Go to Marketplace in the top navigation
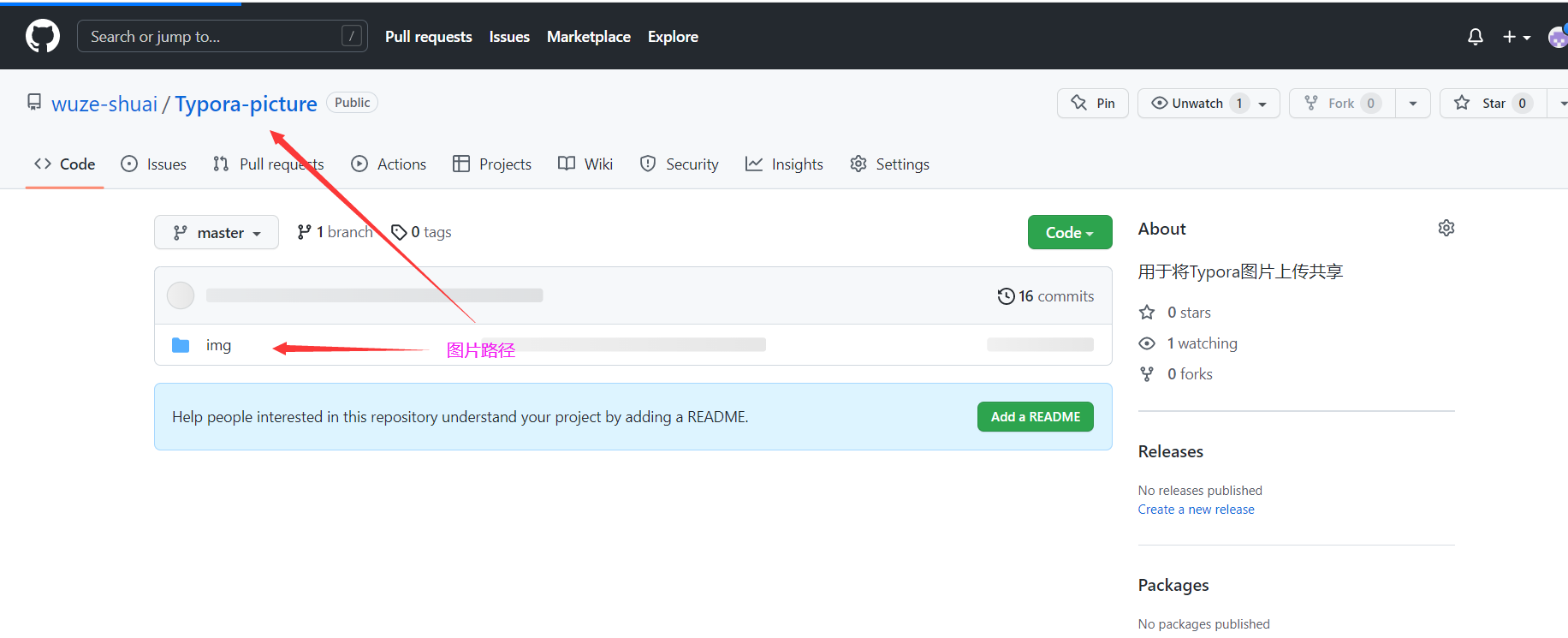This screenshot has height=638, width=1568. (589, 37)
